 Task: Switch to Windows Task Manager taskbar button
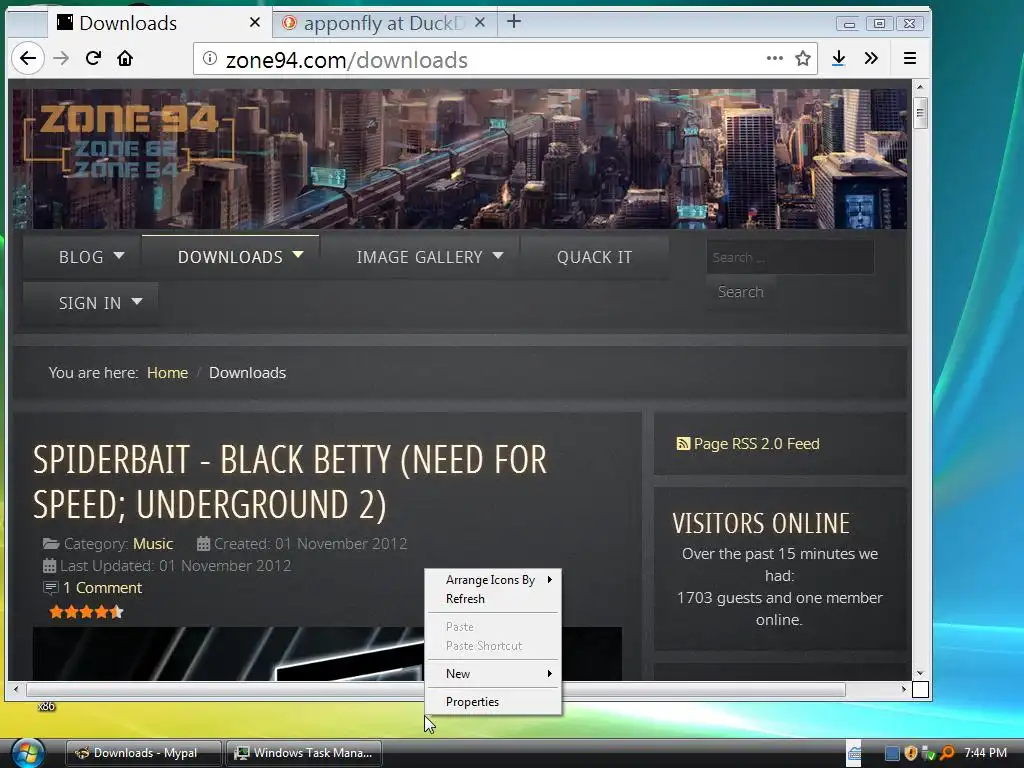click(304, 753)
